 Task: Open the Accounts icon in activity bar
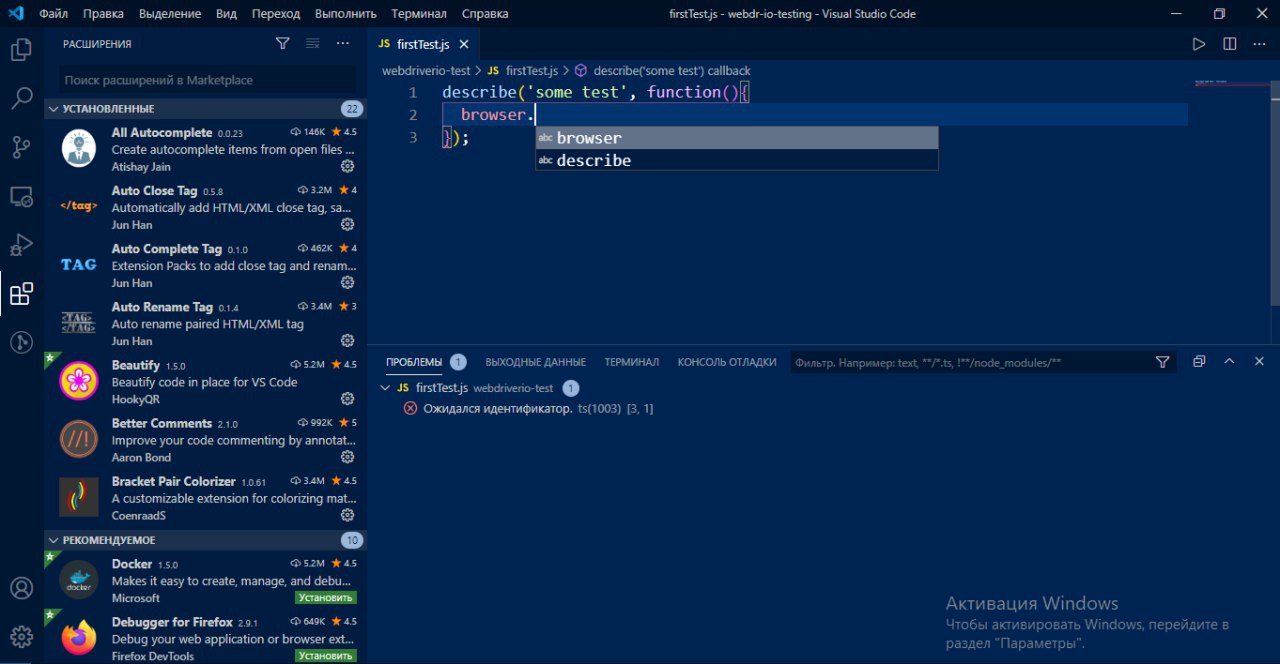[x=21, y=588]
